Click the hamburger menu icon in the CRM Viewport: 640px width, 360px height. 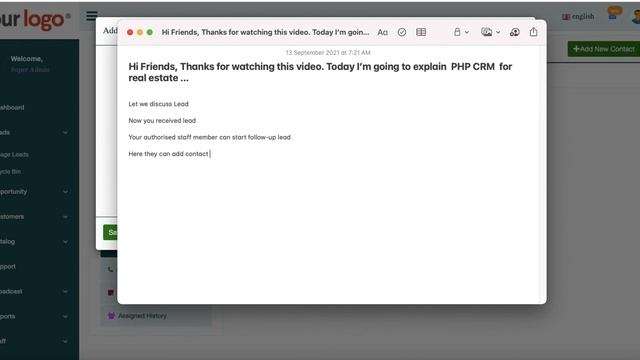(x=92, y=16)
